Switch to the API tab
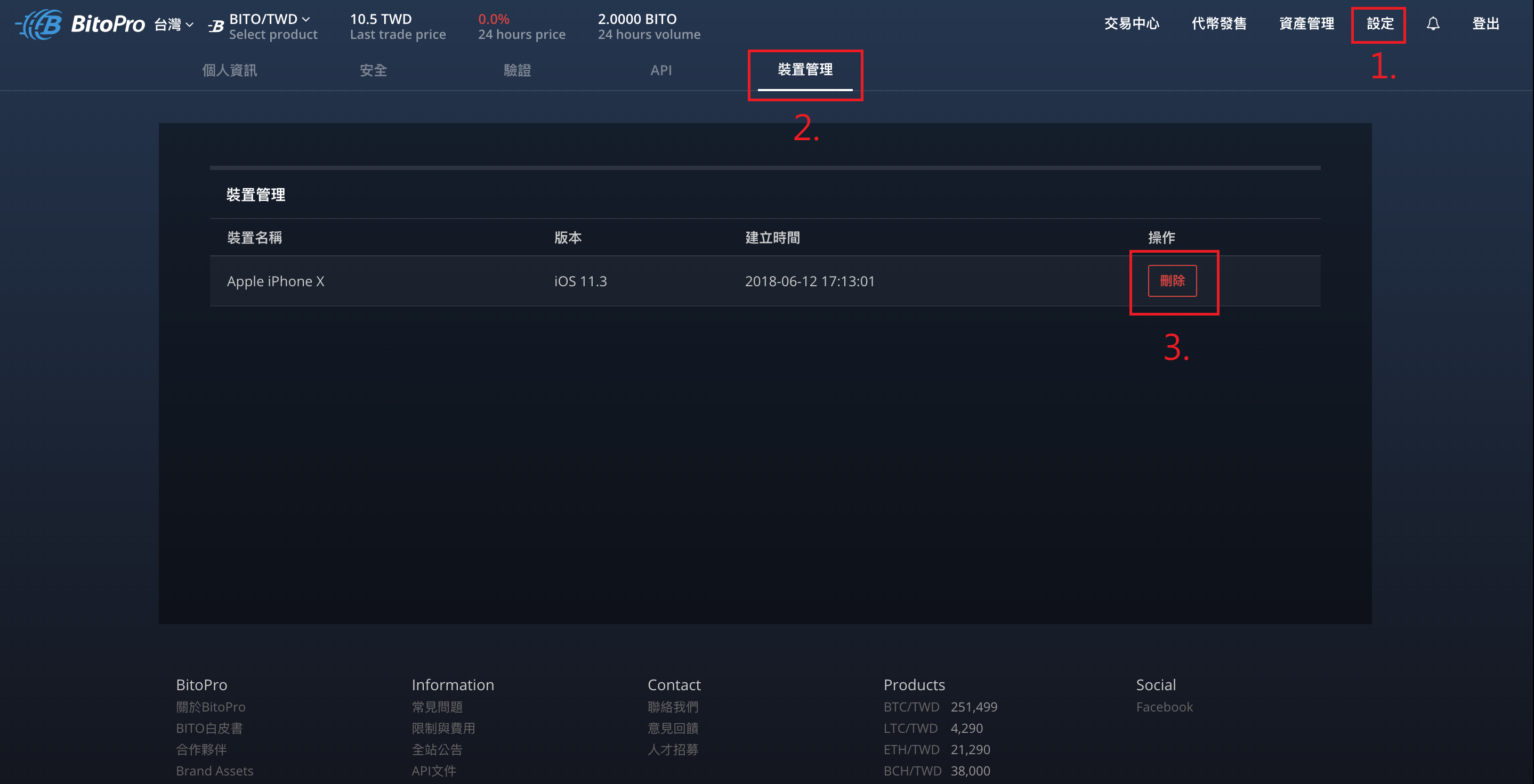This screenshot has width=1534, height=784. click(661, 70)
